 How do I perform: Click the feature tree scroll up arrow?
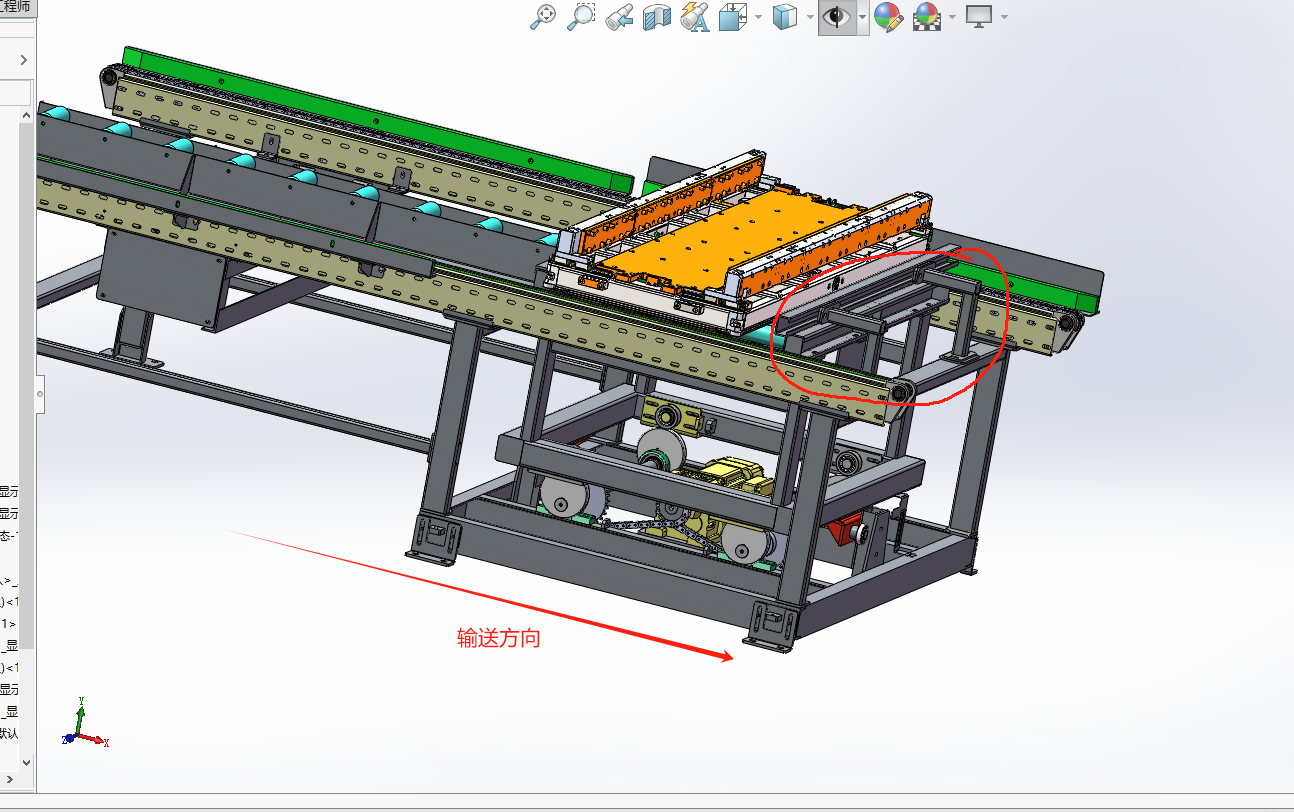tap(27, 115)
